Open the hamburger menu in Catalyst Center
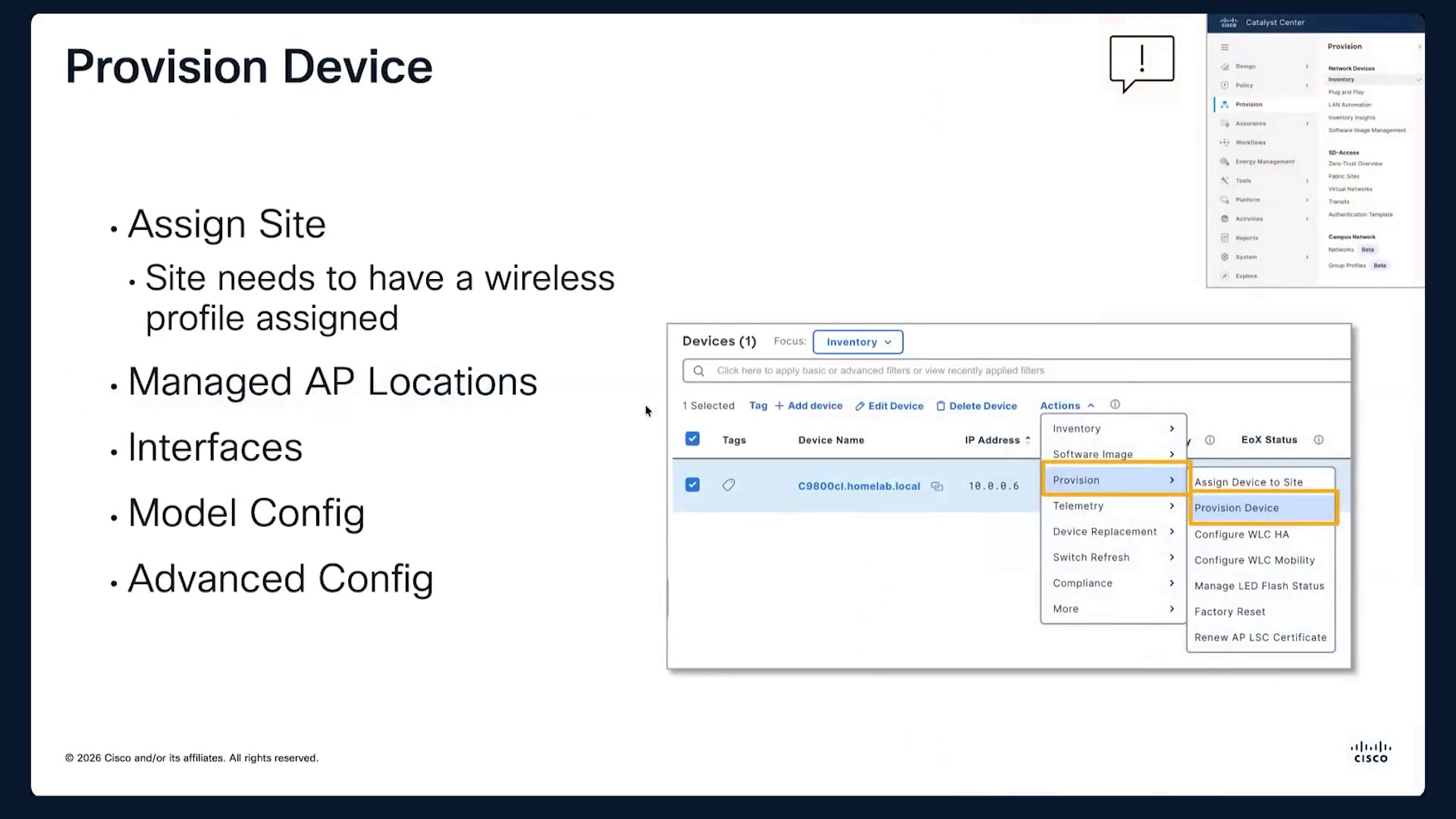This screenshot has height=819, width=1456. 1224,47
